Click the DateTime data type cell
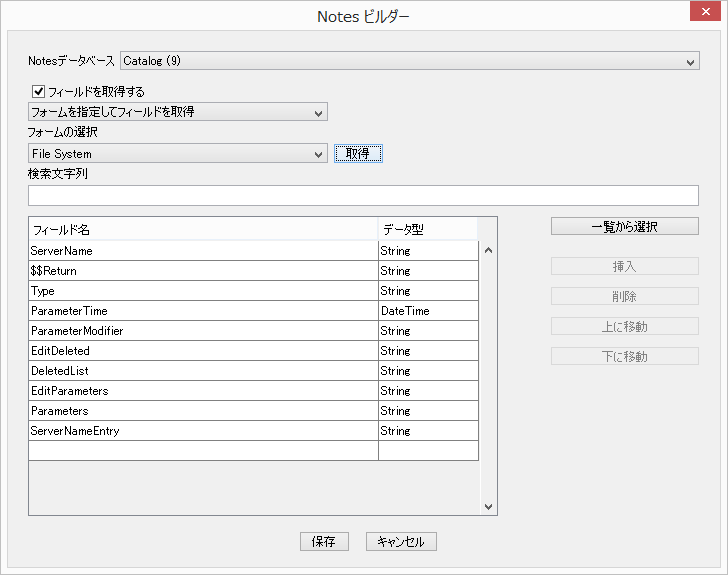 pyautogui.click(x=428, y=311)
